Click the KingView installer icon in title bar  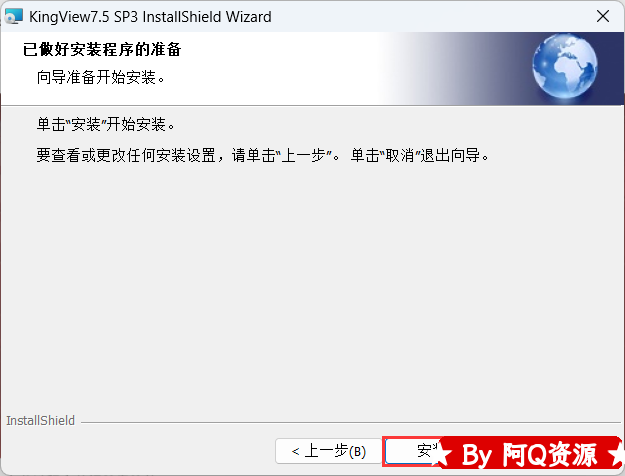point(13,16)
